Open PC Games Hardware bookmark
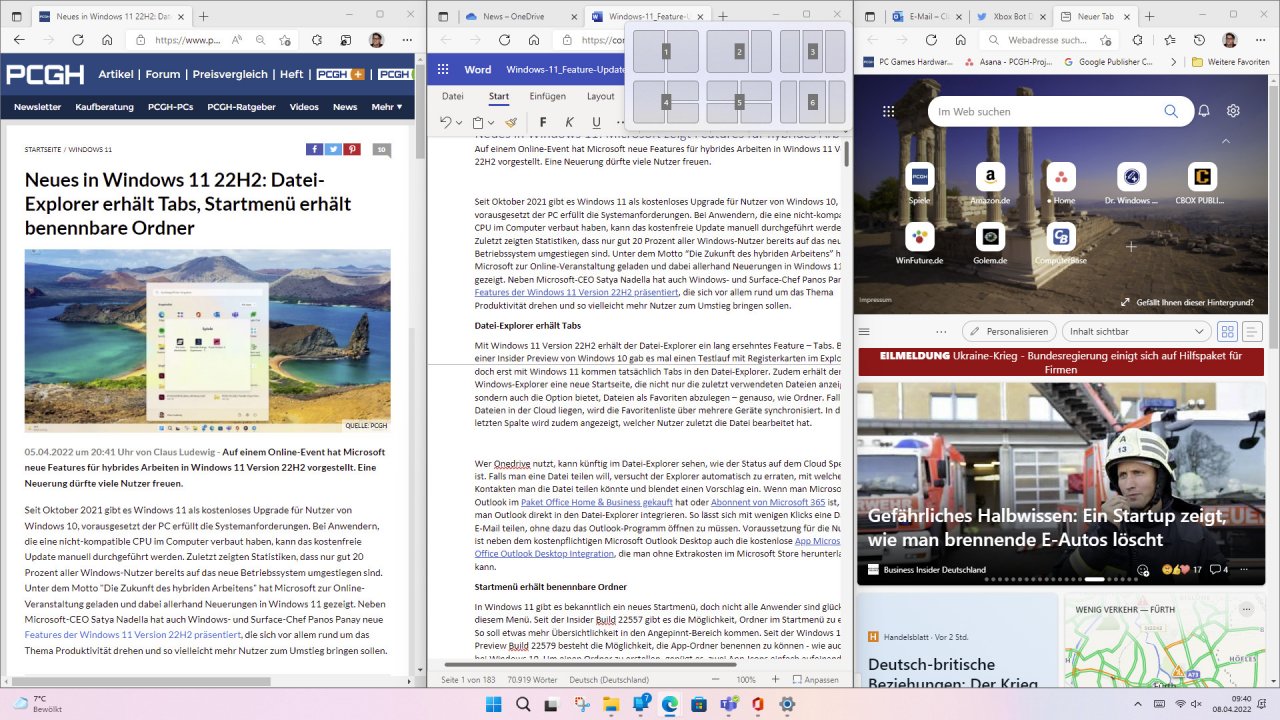The height and width of the screenshot is (720, 1280). tap(908, 62)
